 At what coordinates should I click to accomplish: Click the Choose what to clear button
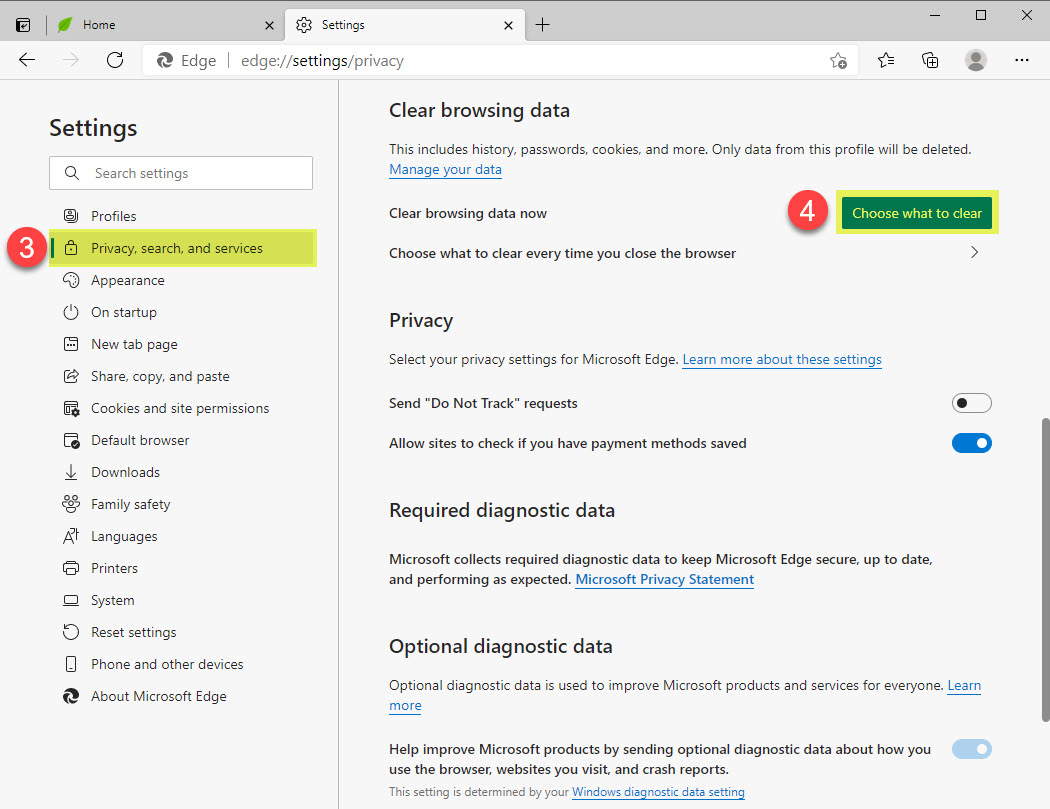coord(916,213)
